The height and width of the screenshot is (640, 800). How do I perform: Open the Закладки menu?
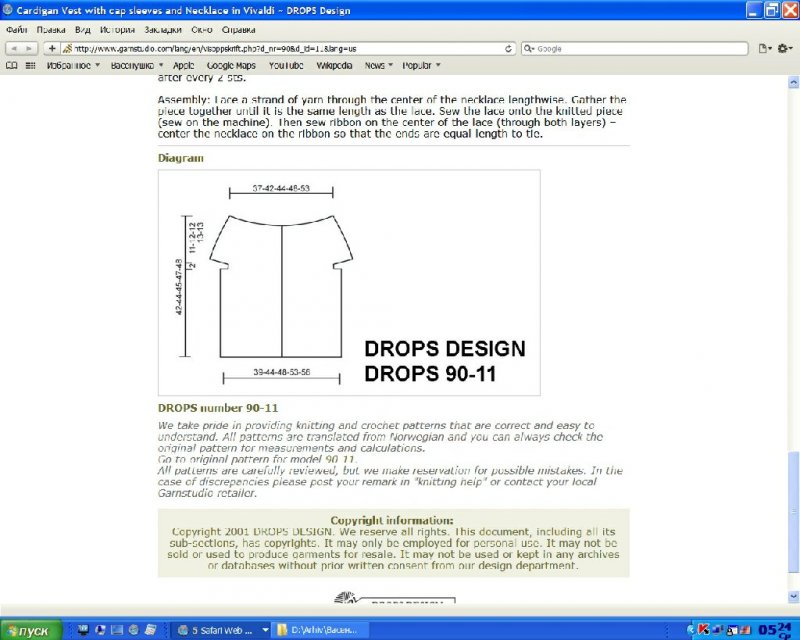[x=162, y=30]
